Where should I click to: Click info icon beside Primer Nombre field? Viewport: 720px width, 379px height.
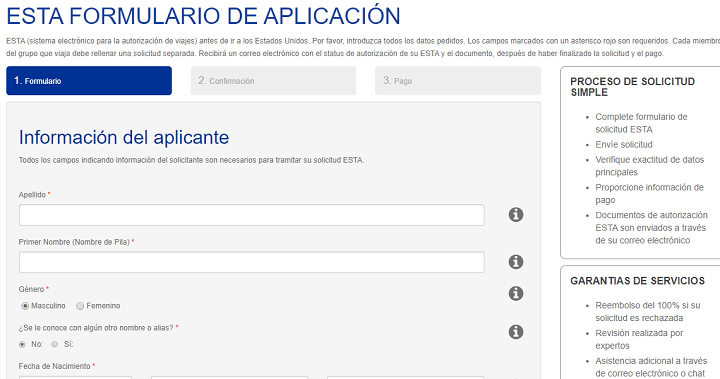[516, 262]
